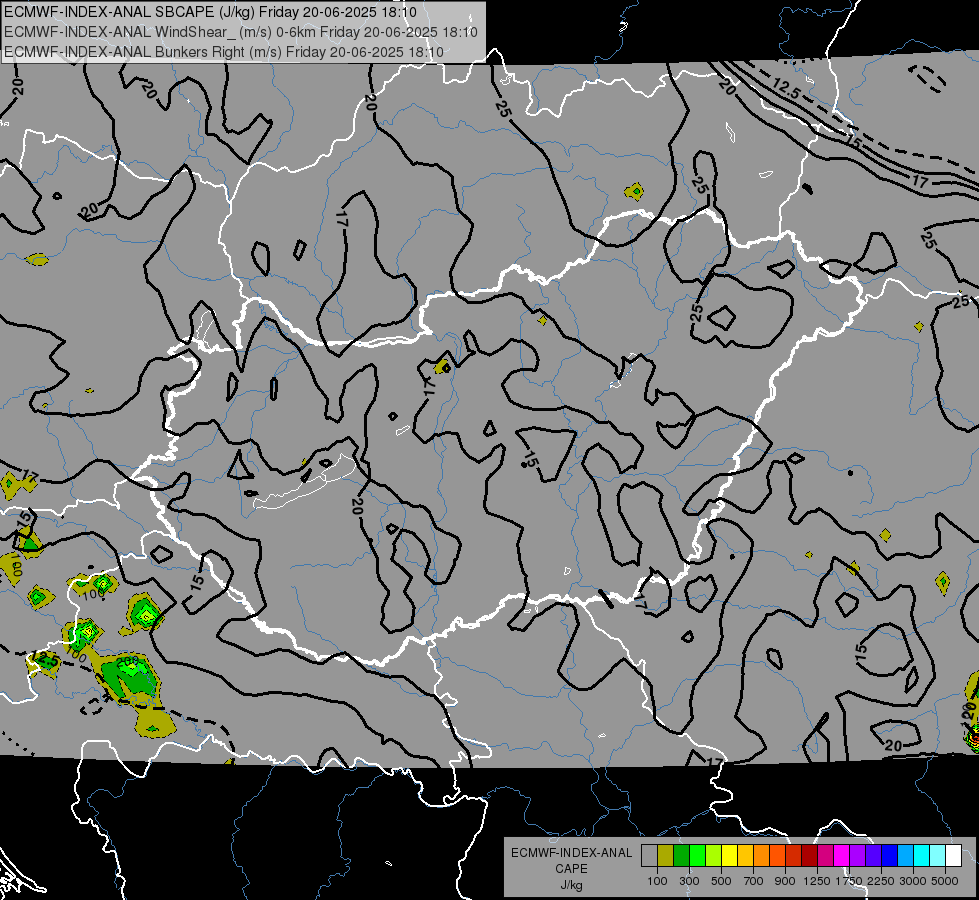Click the 700 legend value
Image resolution: width=979 pixels, height=900 pixels.
(754, 881)
